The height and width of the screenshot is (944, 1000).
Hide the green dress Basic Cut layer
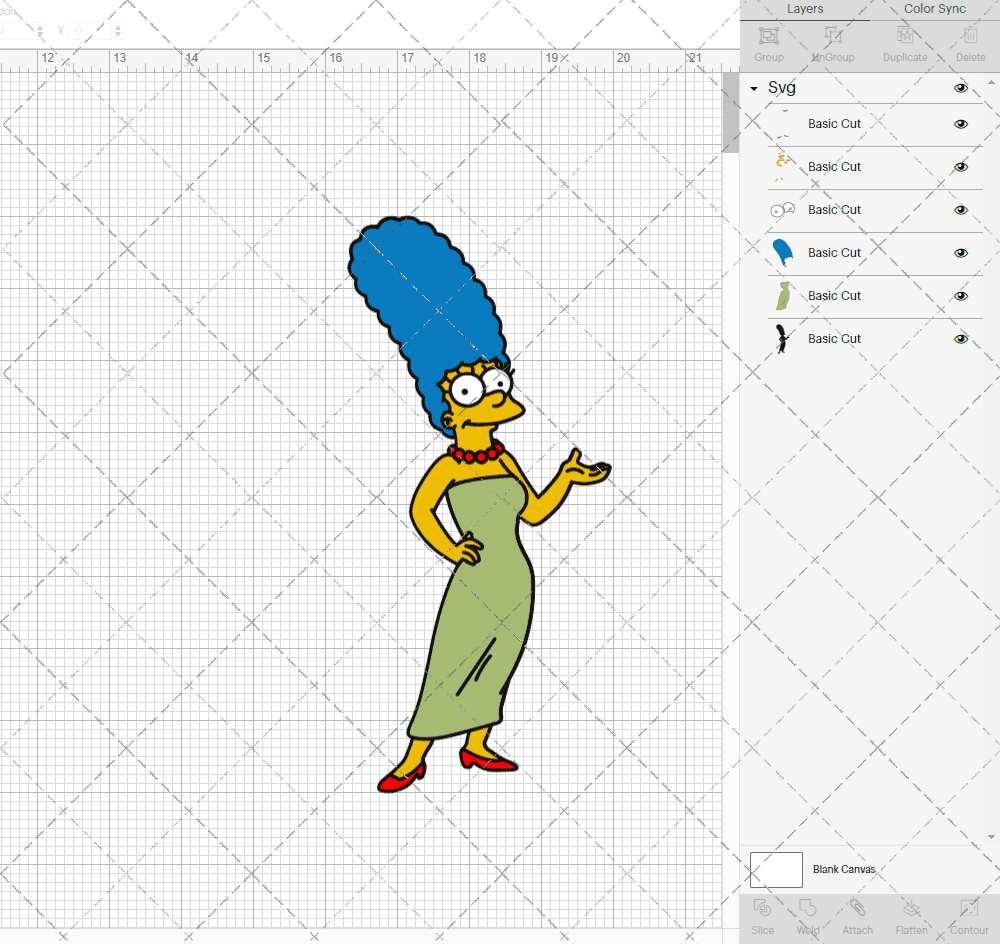(960, 296)
